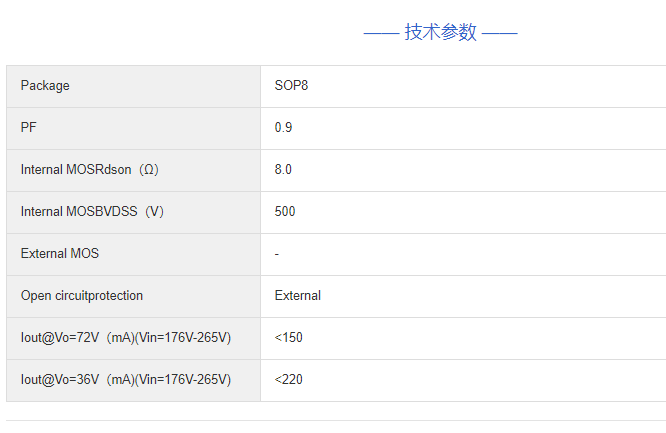Image resolution: width=666 pixels, height=433 pixels.
Task: Click the External MOS label
Action: point(59,254)
